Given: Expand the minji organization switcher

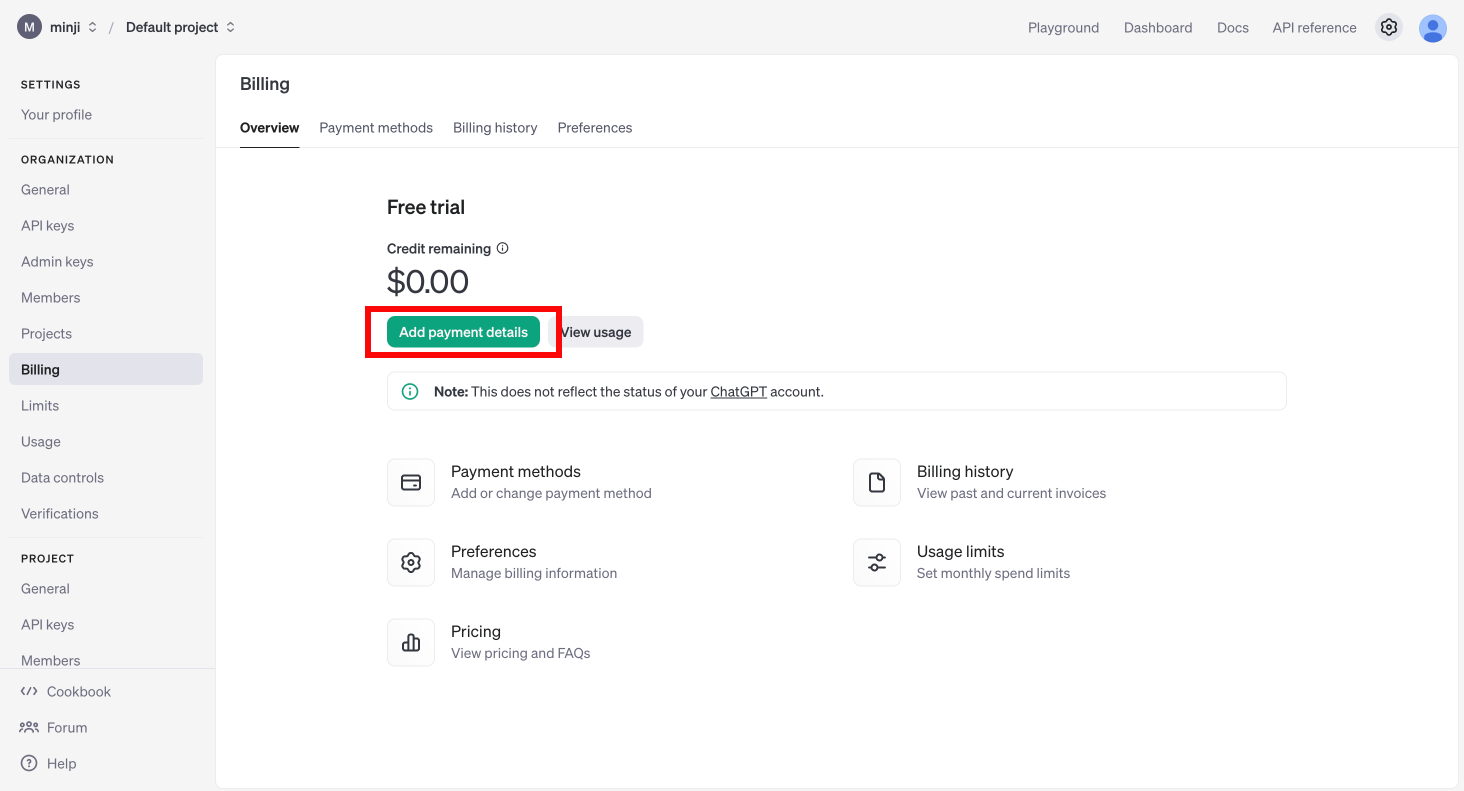Looking at the screenshot, I should coord(58,28).
